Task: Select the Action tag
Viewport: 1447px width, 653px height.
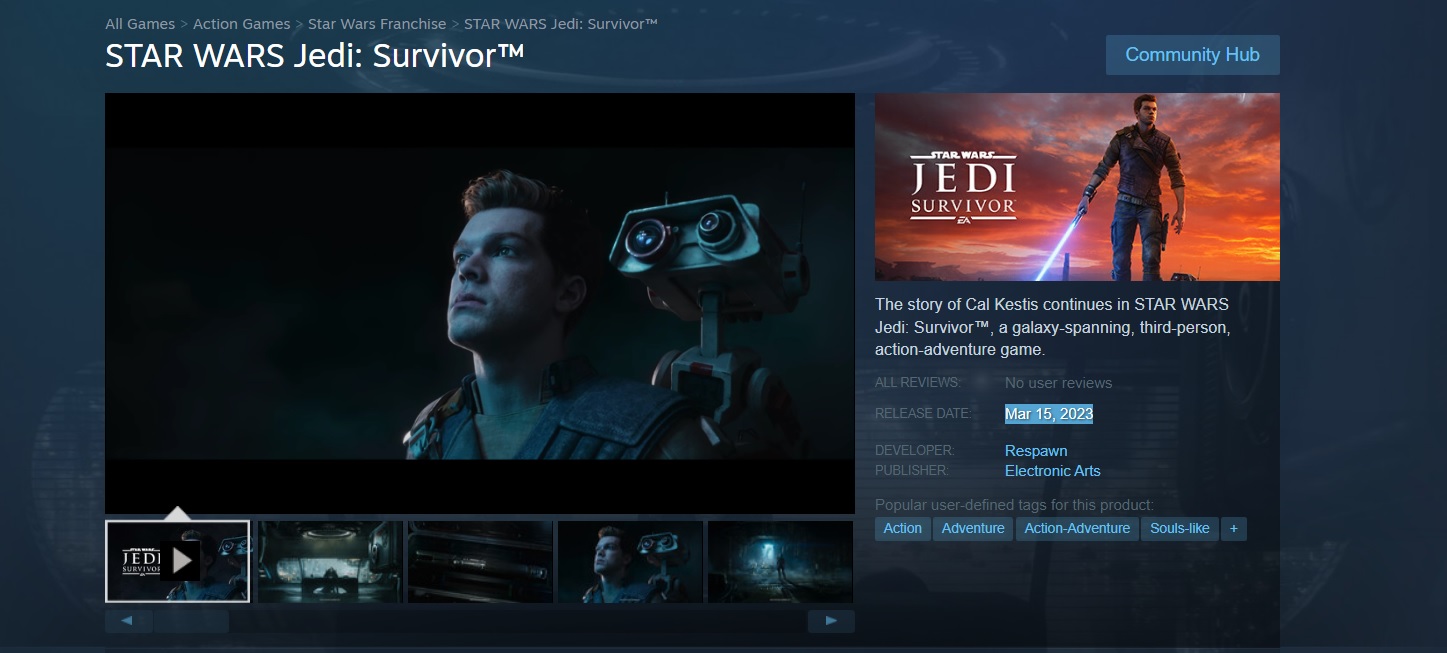Action: point(902,528)
